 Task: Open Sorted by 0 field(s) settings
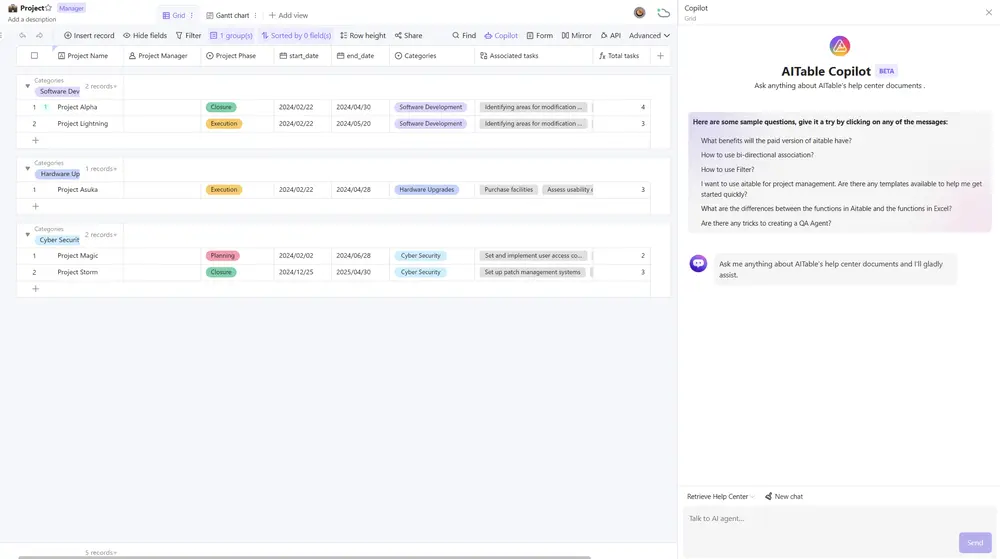[x=296, y=36]
